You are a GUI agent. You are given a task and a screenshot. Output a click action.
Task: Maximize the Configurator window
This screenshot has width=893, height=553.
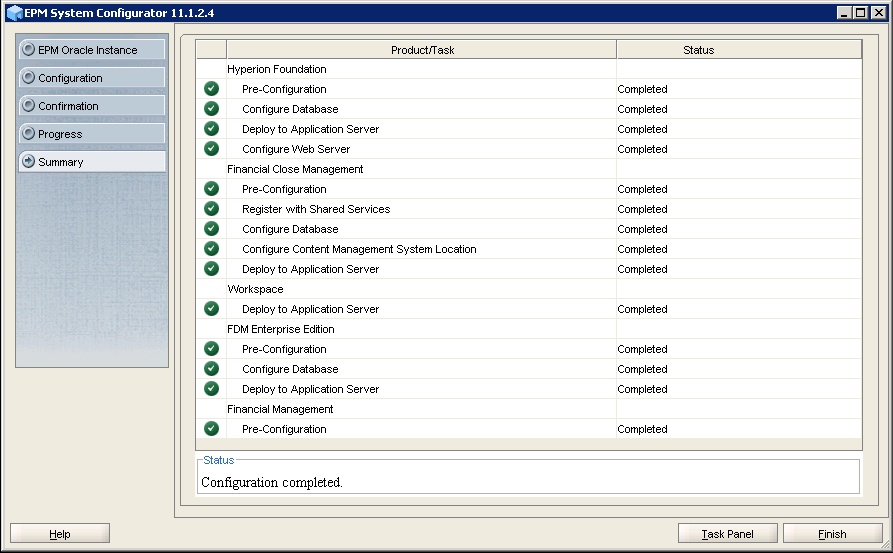point(861,12)
